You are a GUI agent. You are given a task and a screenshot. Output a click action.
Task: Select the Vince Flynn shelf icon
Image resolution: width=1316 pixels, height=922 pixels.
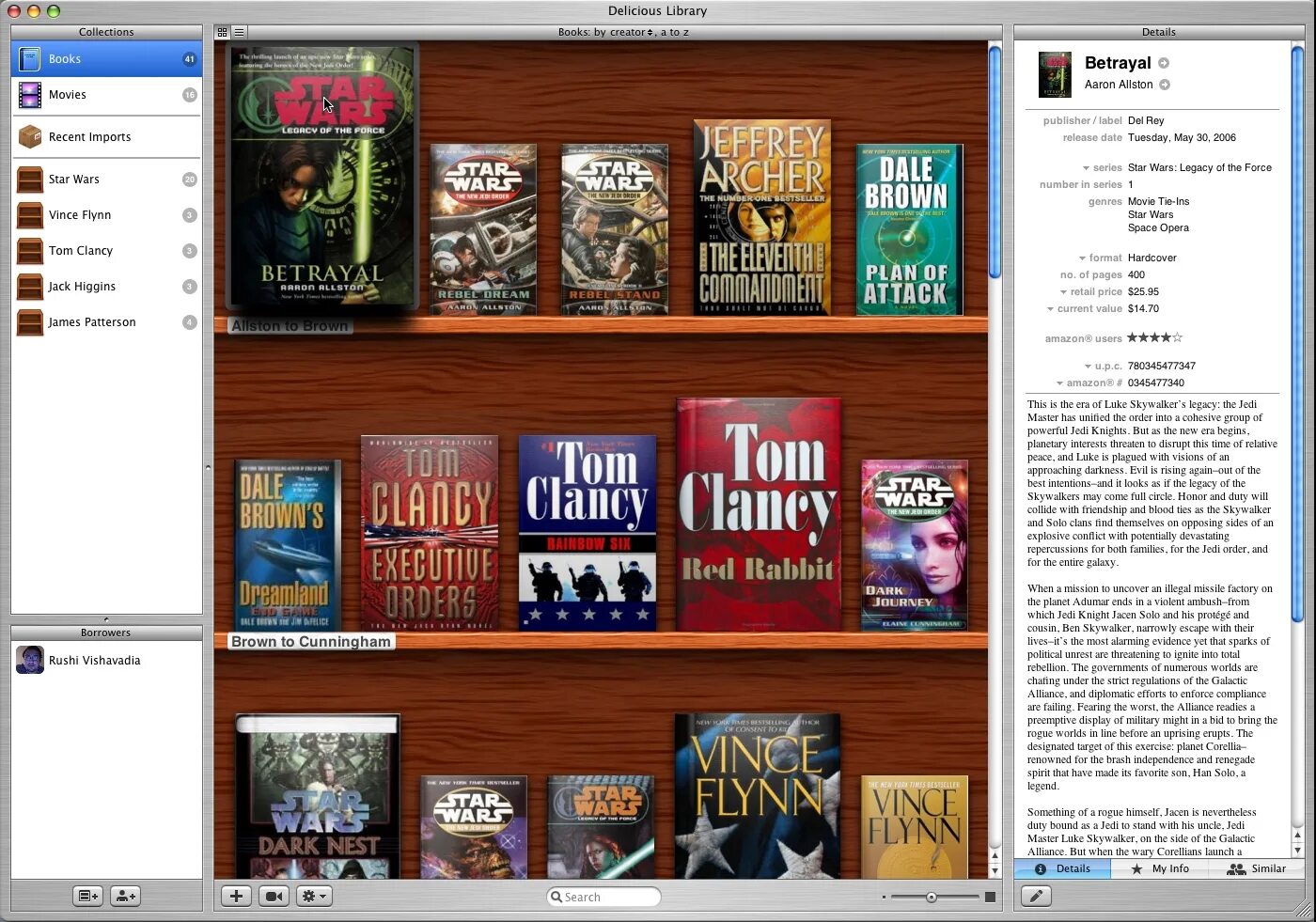tap(30, 215)
